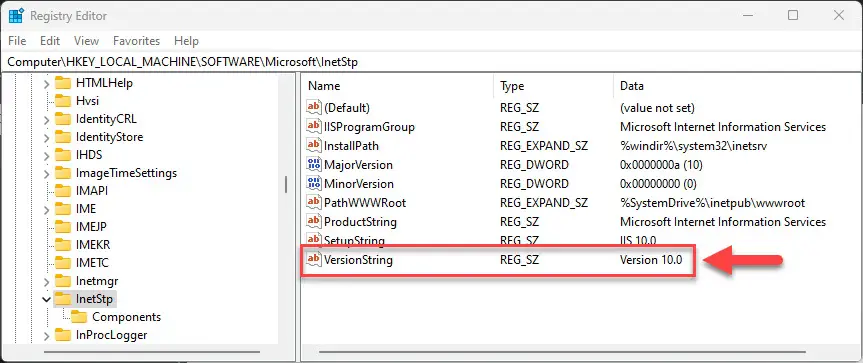Select the (Default) value string icon

point(314,107)
